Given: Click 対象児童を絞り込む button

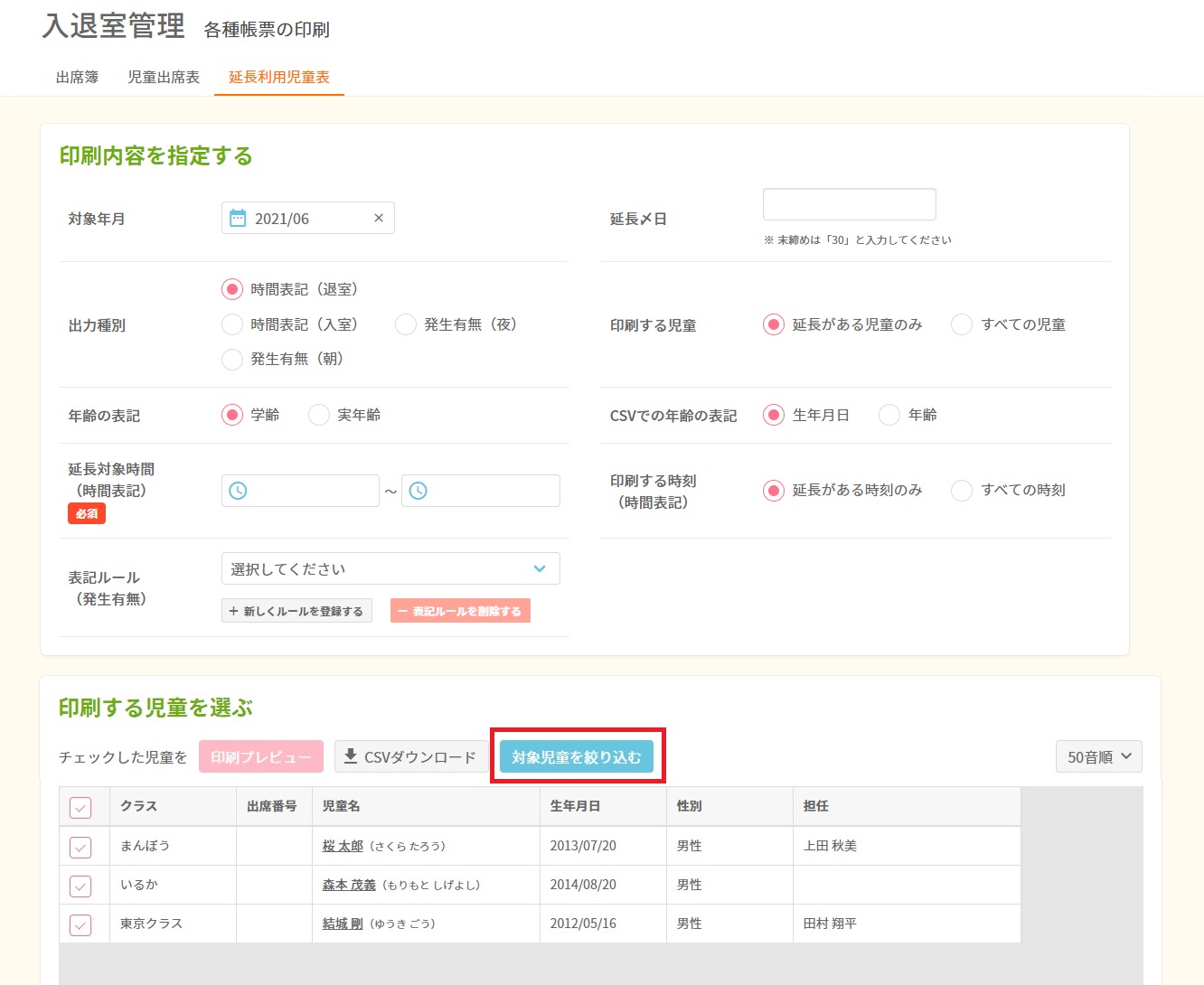Looking at the screenshot, I should pyautogui.click(x=577, y=756).
